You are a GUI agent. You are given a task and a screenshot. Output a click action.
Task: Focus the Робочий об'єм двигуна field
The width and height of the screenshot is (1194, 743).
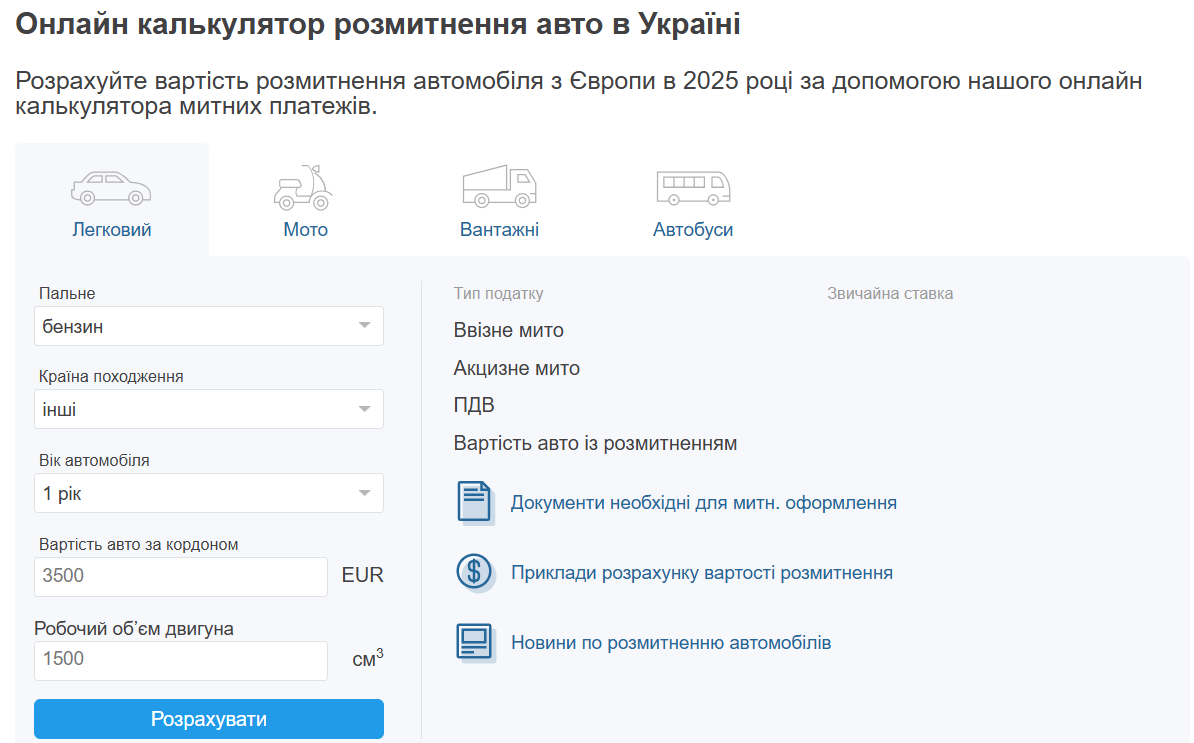point(181,660)
